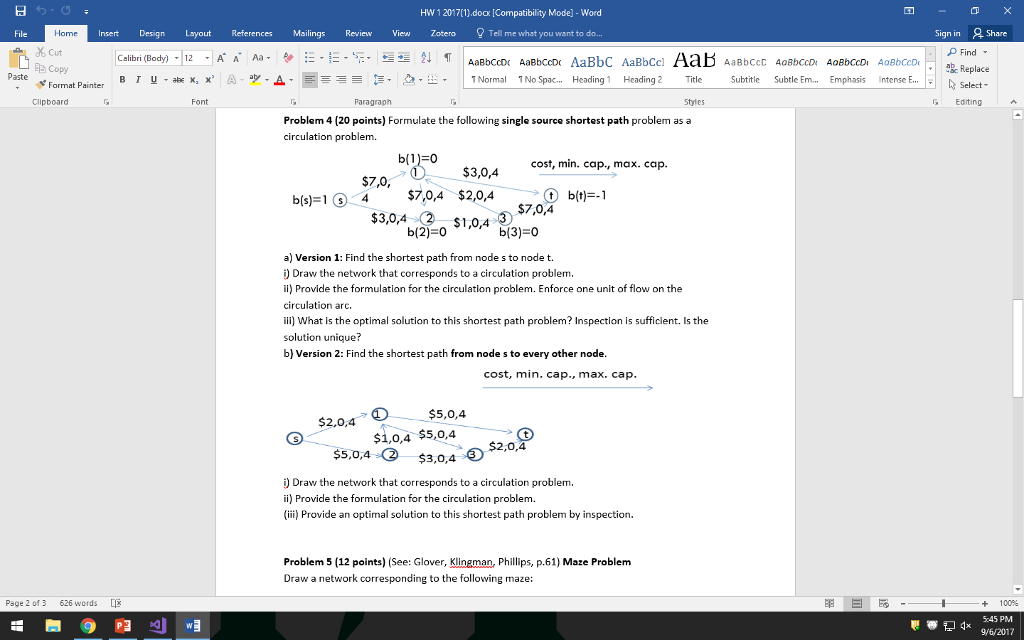The width and height of the screenshot is (1024, 640).
Task: Select the bulleted list icon
Action: [311, 56]
